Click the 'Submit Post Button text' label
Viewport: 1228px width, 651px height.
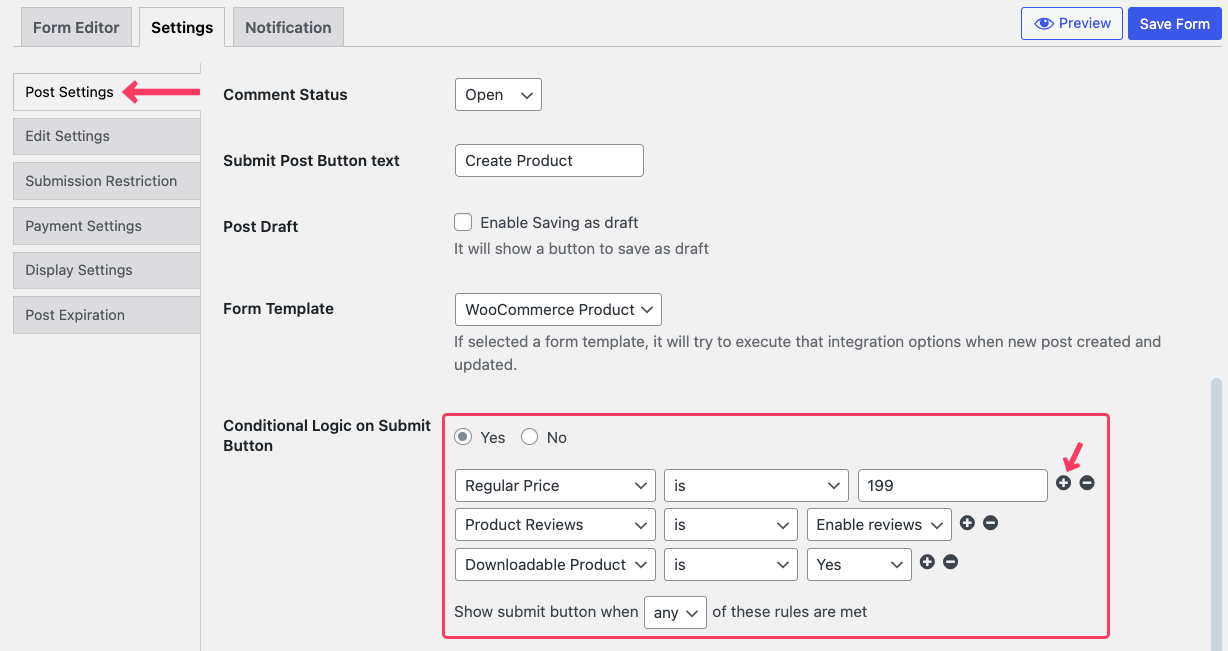(311, 161)
